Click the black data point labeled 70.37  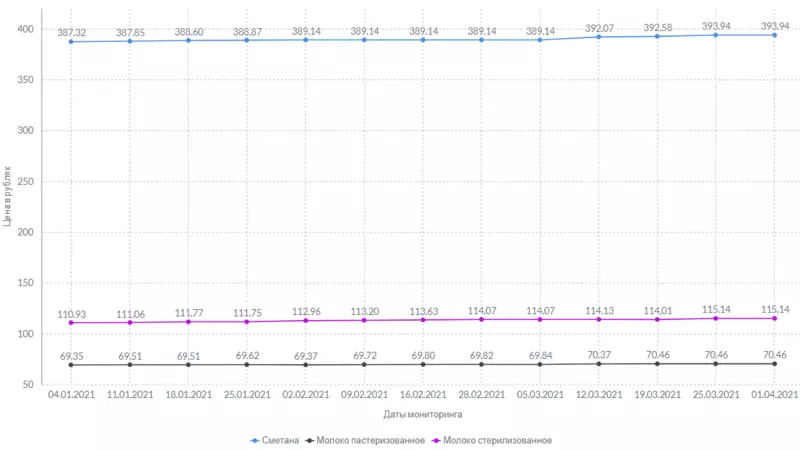[x=599, y=364]
